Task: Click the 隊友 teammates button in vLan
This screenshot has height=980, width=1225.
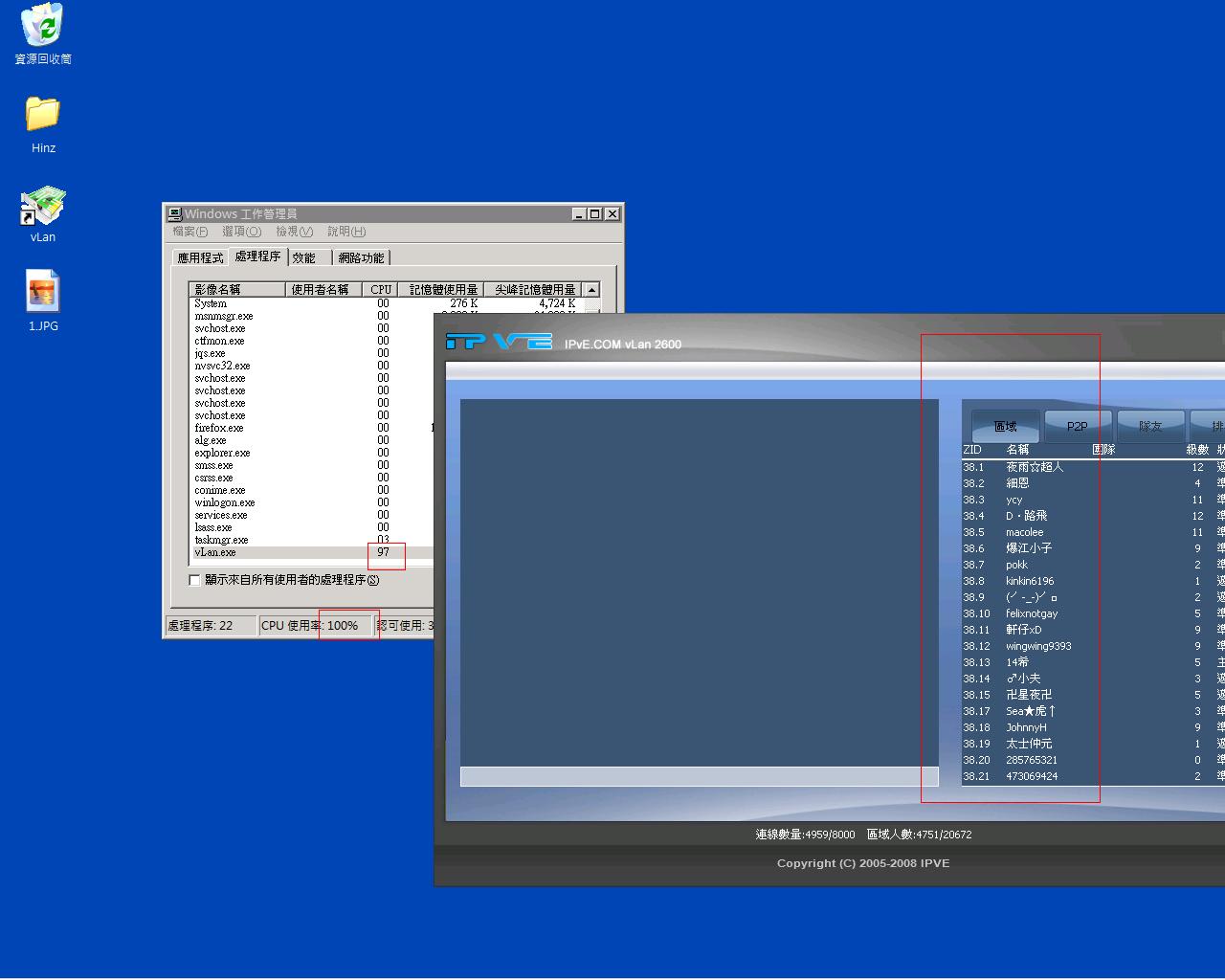Action: pos(1149,427)
